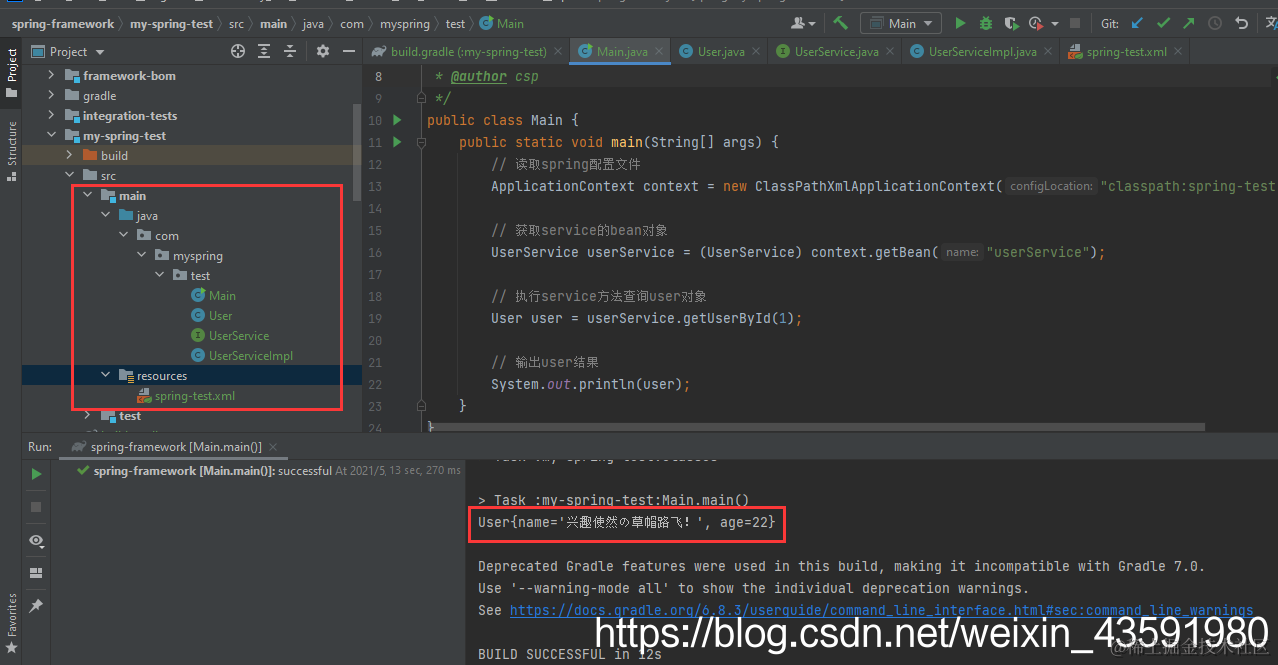Close the Main.java editor tab

659,51
